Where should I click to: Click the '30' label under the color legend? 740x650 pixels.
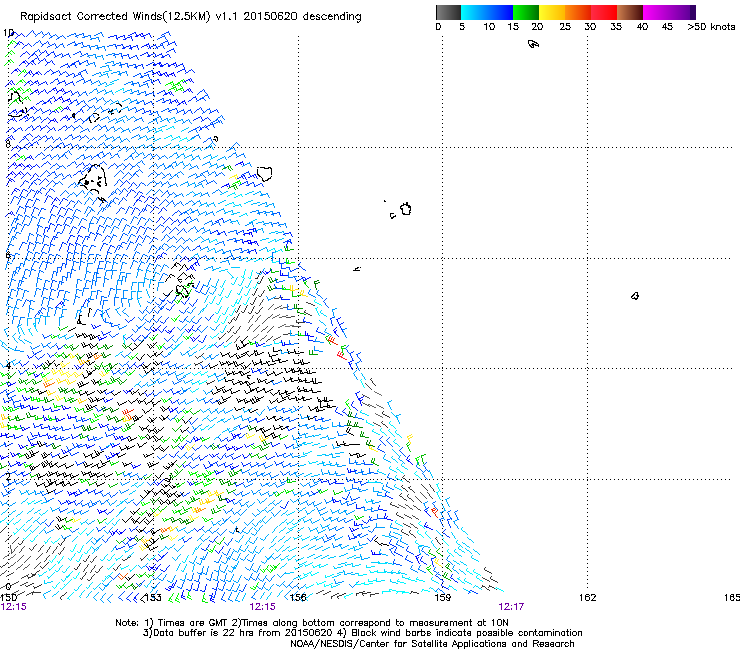click(x=590, y=27)
